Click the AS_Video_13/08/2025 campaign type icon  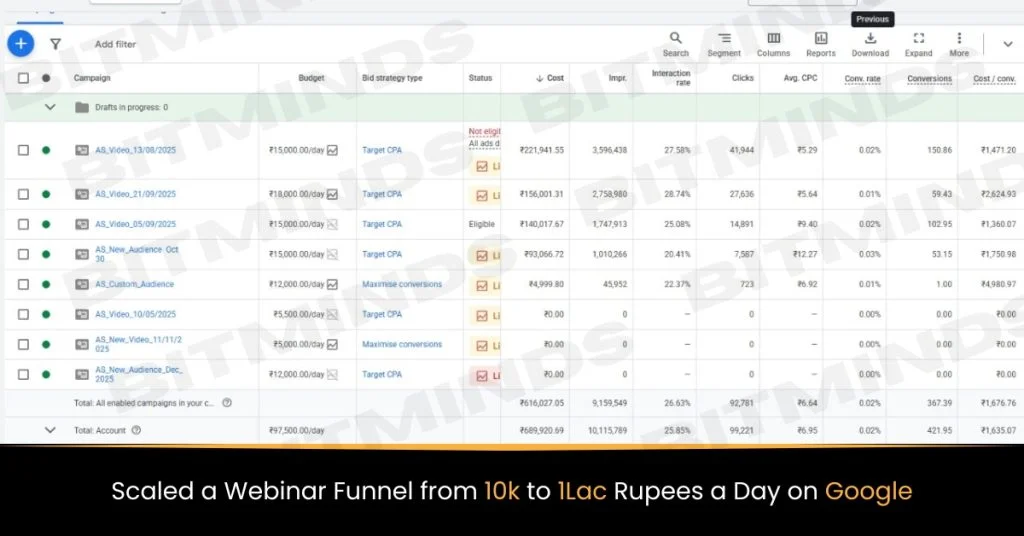click(82, 150)
